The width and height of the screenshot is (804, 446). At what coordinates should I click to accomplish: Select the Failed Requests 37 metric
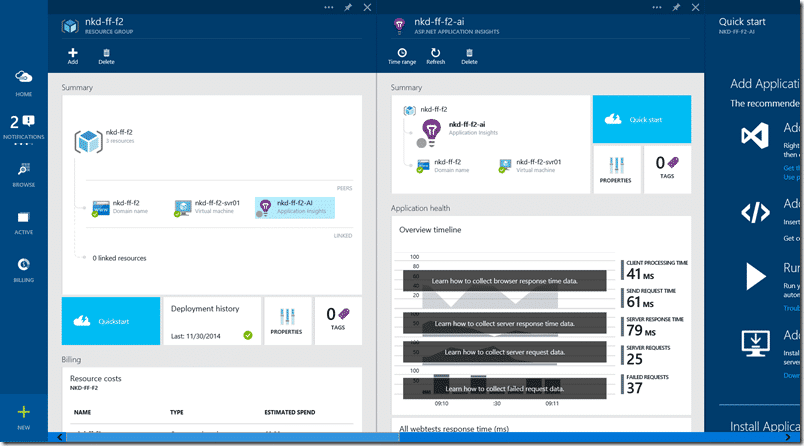645,384
